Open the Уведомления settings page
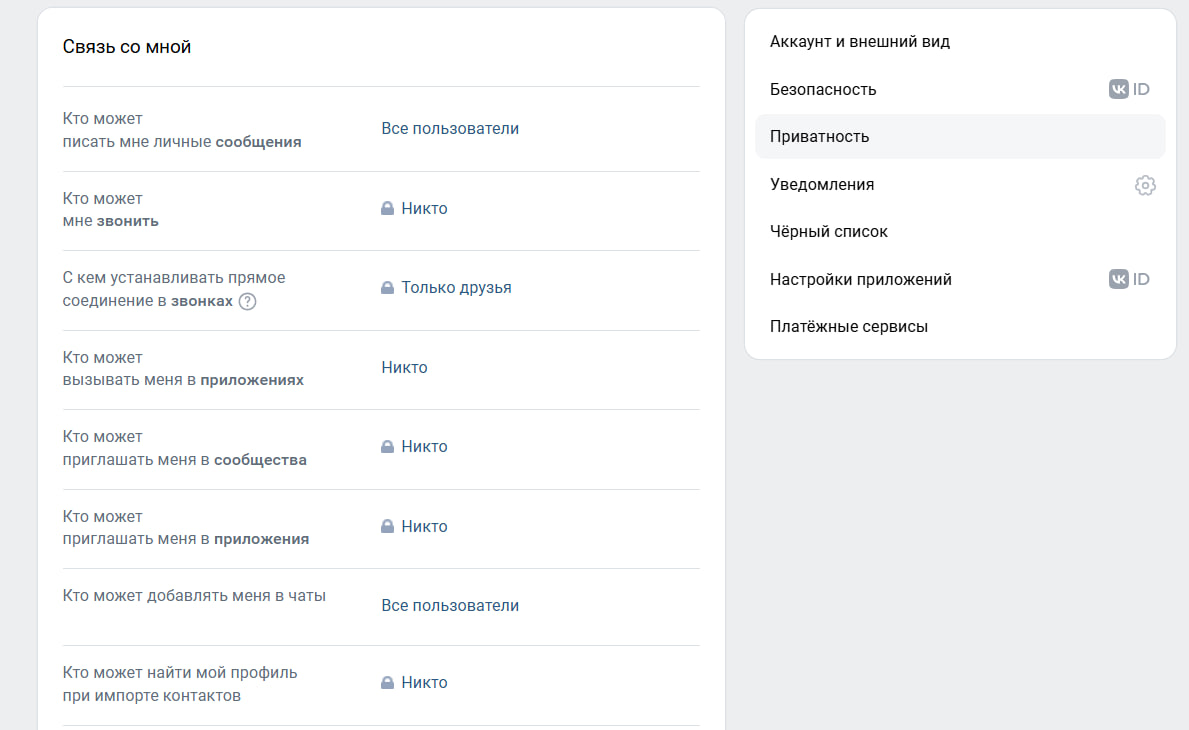The width and height of the screenshot is (1189, 730). coord(822,184)
